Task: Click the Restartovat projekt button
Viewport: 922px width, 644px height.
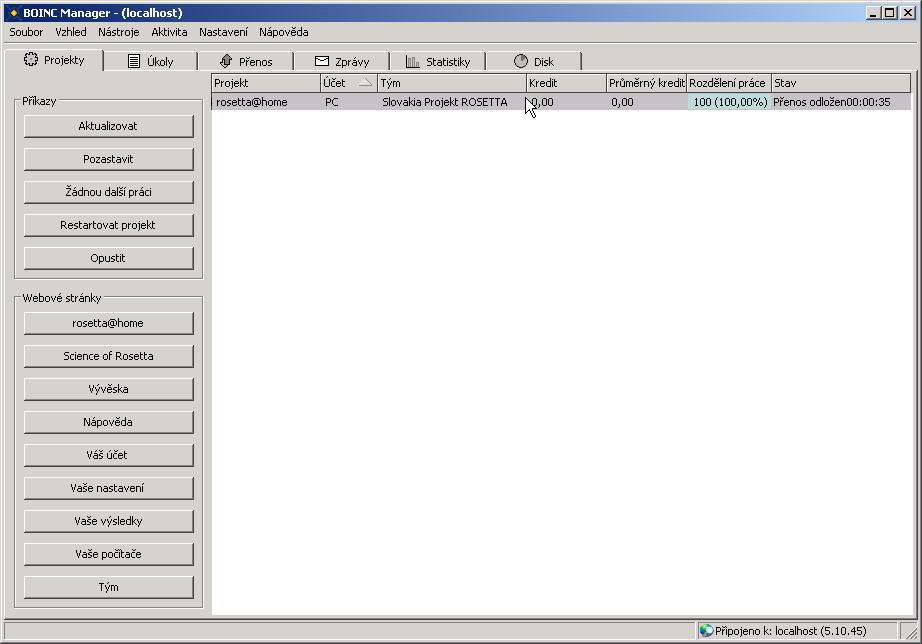Action: (108, 225)
